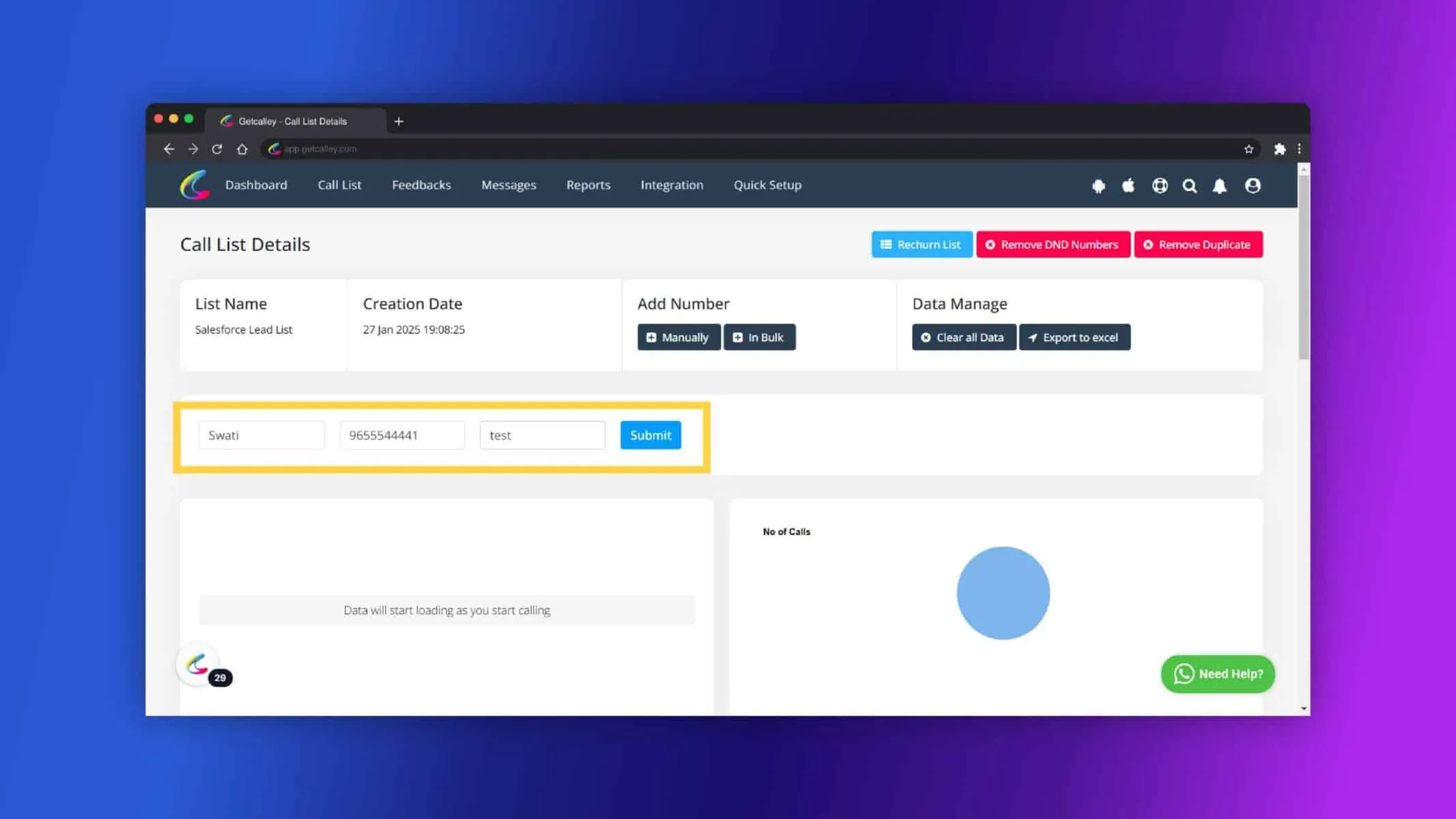Click the Android app icon in navbar
1456x819 pixels.
pos(1098,186)
